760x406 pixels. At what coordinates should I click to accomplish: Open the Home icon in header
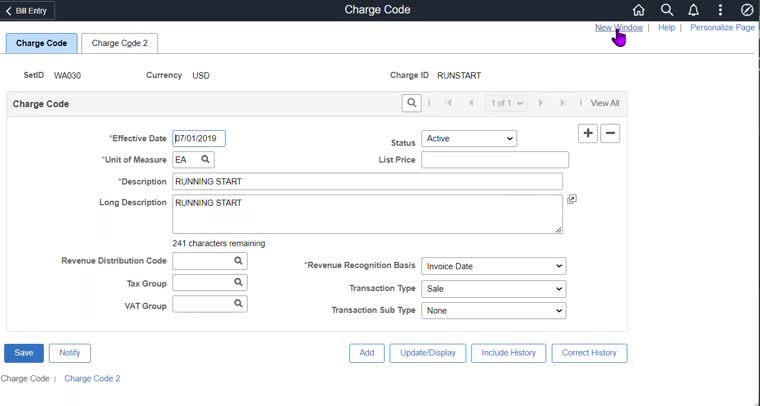pyautogui.click(x=639, y=10)
